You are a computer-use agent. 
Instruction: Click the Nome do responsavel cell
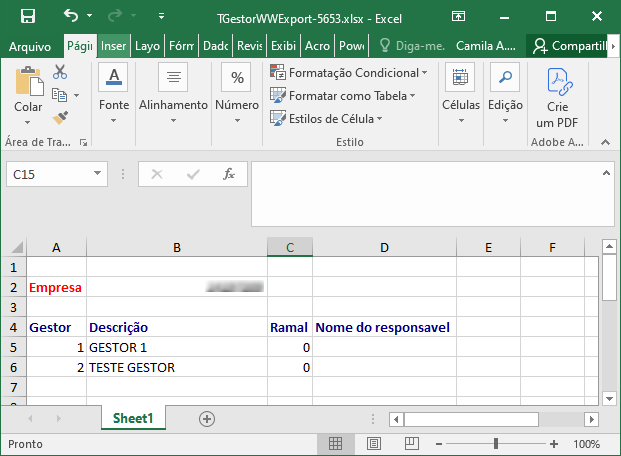(x=384, y=328)
